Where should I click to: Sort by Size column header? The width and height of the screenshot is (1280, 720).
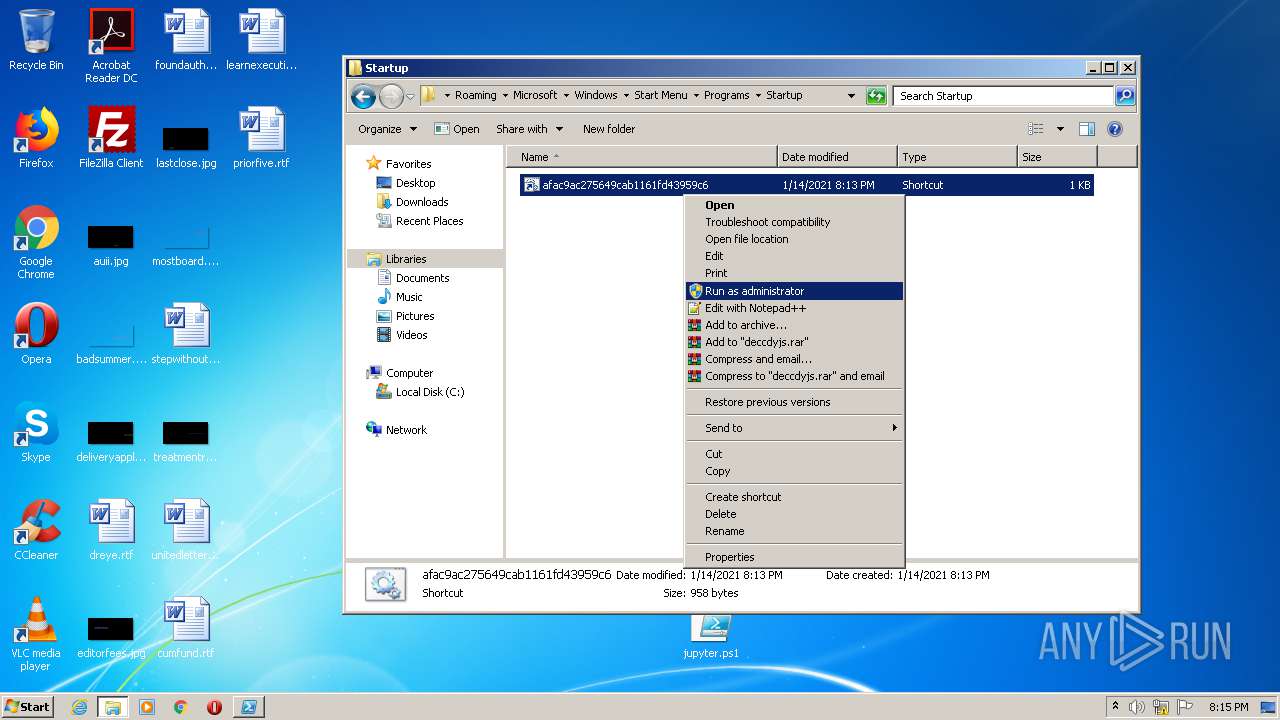click(x=1057, y=157)
